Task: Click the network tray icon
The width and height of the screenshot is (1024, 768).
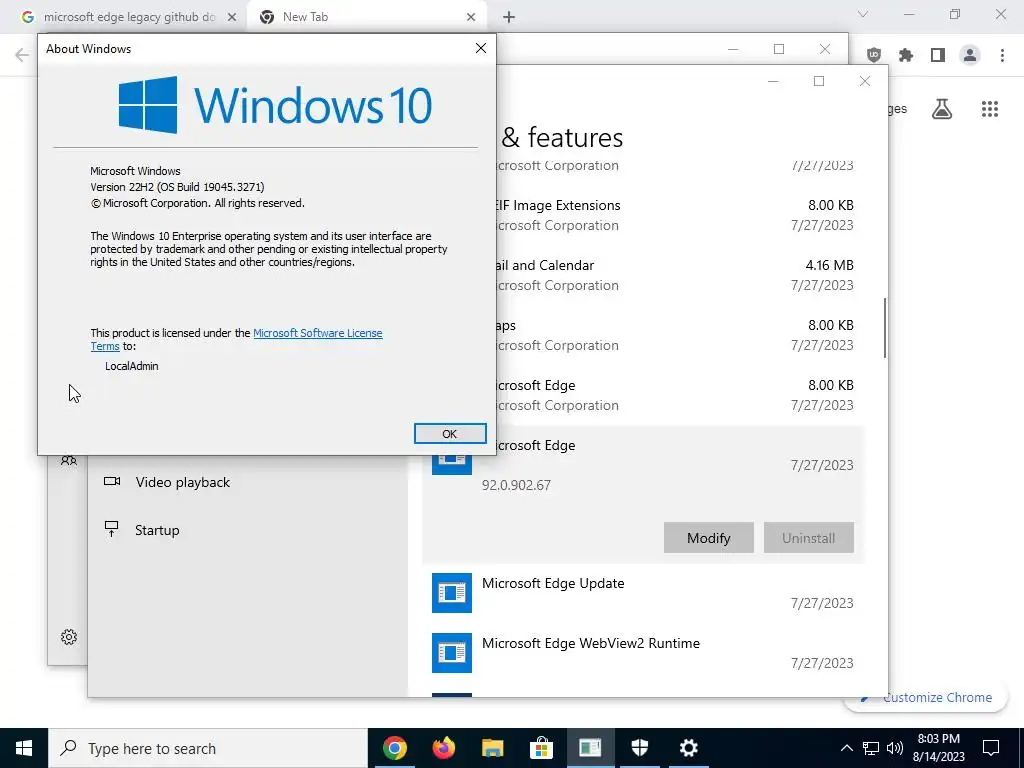Action: coord(871,748)
